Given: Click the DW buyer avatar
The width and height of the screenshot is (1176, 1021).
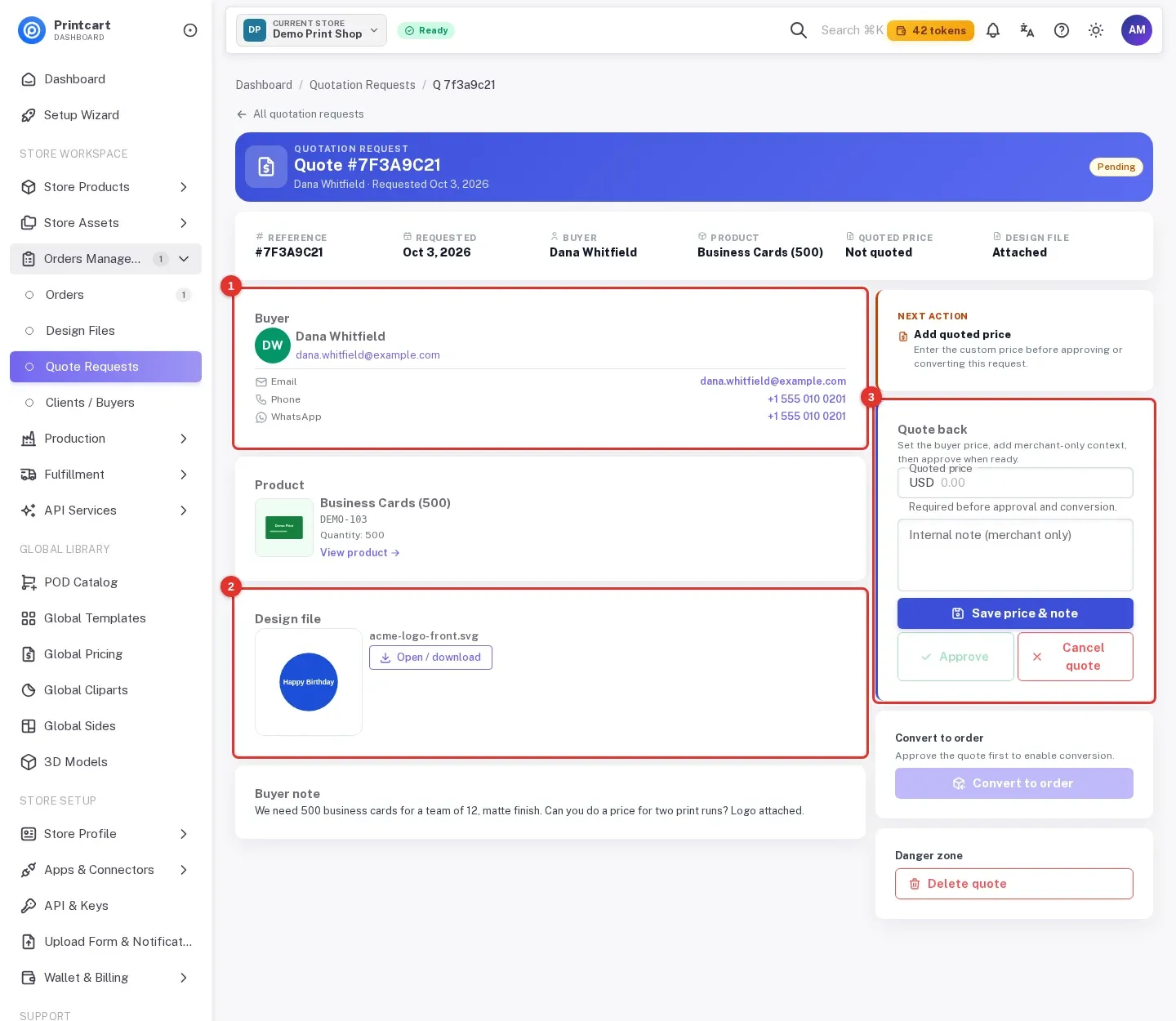Looking at the screenshot, I should pyautogui.click(x=273, y=346).
